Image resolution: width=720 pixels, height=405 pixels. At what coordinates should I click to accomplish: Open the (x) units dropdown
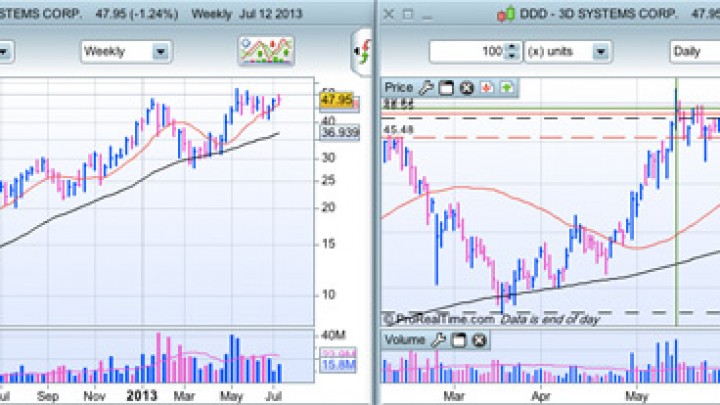tap(568, 51)
